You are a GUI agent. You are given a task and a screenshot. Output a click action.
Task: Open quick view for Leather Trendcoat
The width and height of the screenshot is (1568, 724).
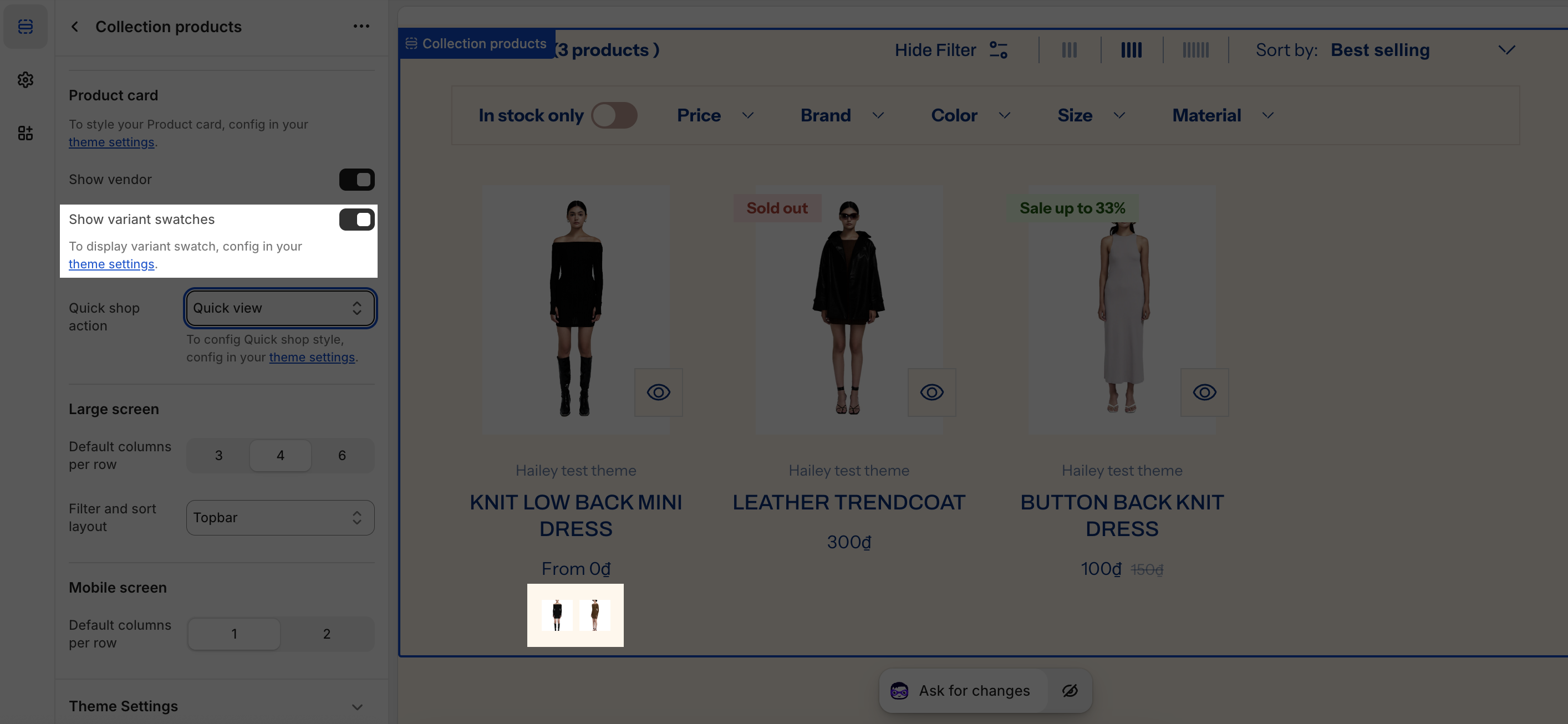pyautogui.click(x=931, y=392)
